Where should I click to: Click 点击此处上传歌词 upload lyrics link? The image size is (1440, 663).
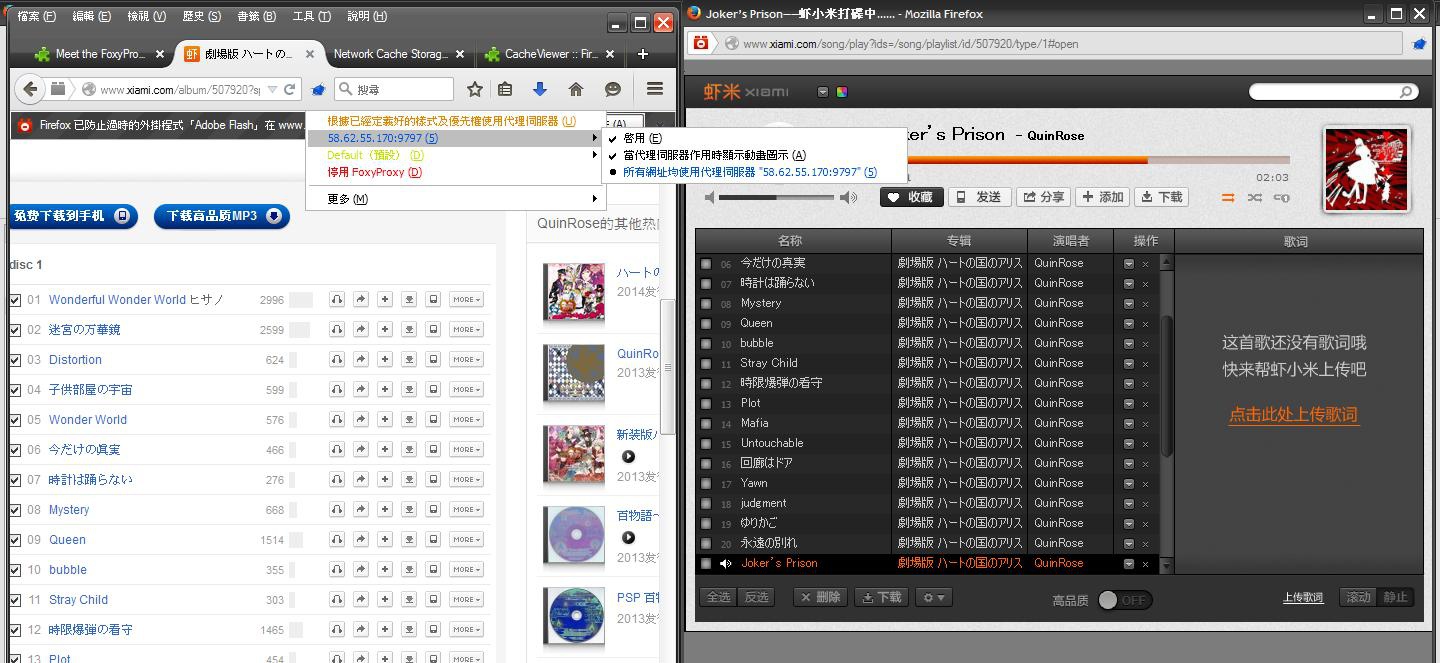click(1293, 414)
